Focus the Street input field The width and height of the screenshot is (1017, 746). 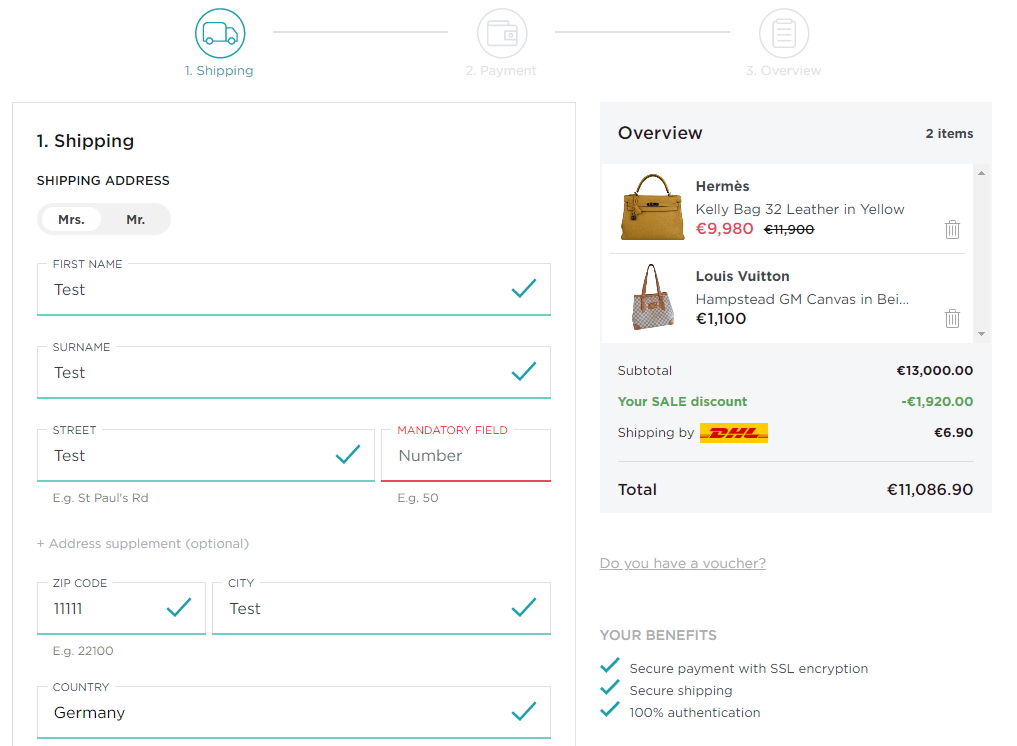coord(206,455)
